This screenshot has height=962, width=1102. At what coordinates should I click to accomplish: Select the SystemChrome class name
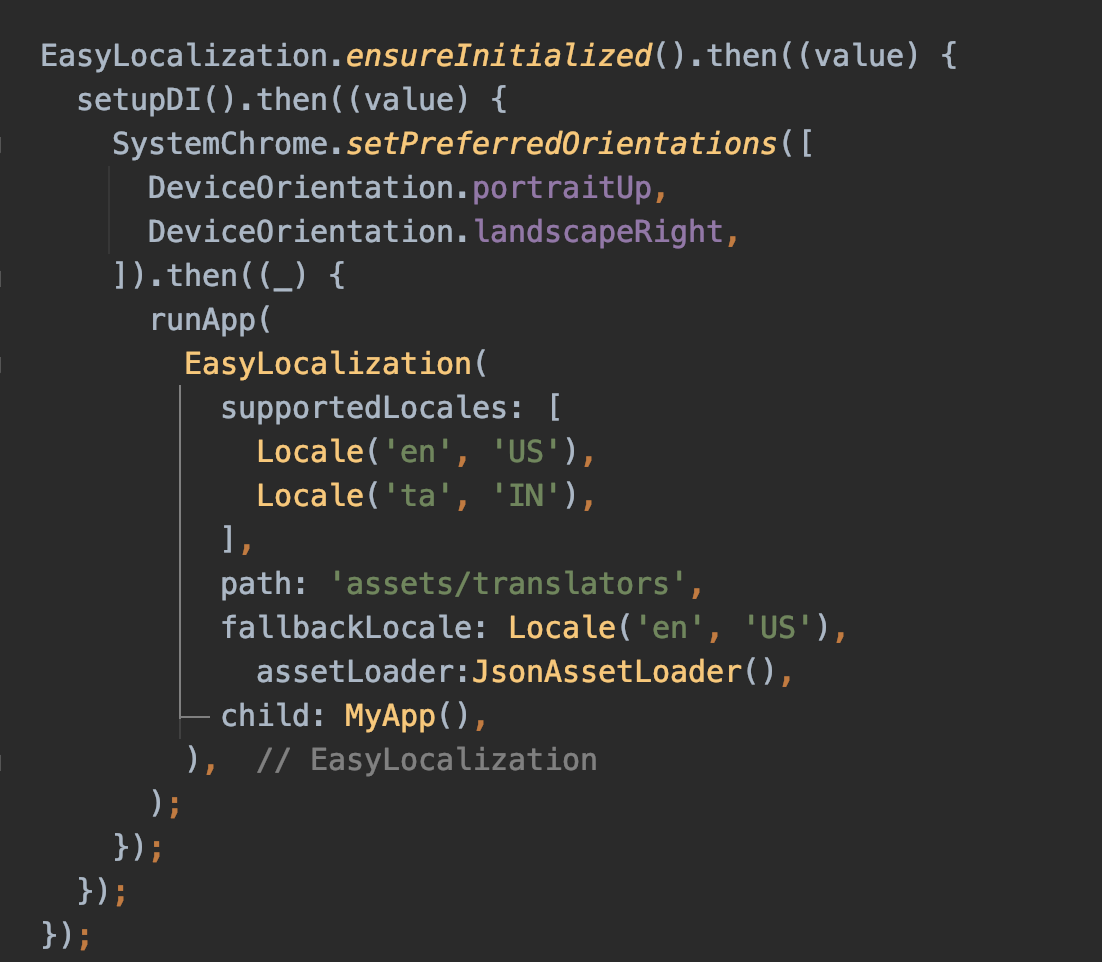click(220, 144)
